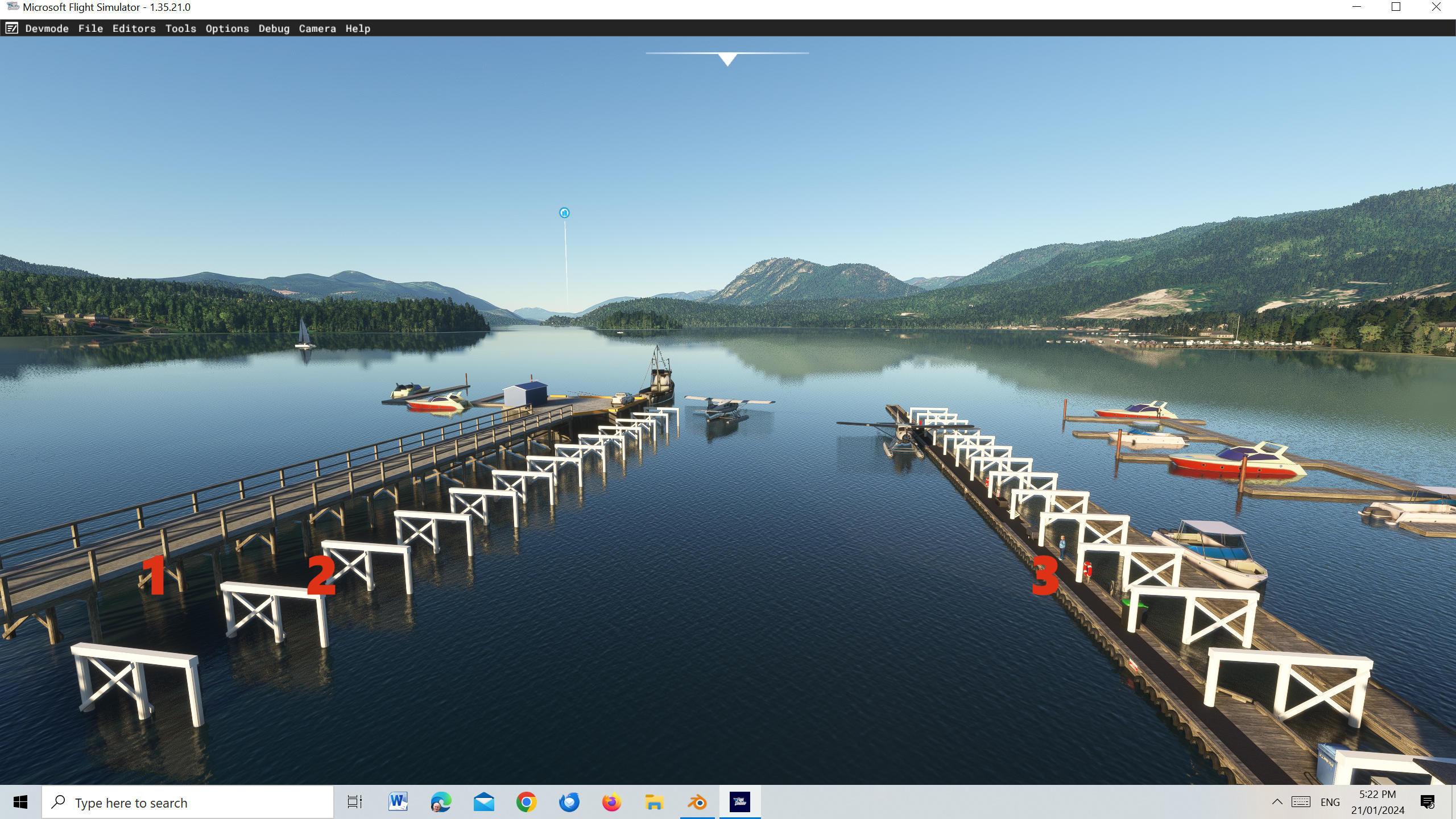Open the File menu

90,28
